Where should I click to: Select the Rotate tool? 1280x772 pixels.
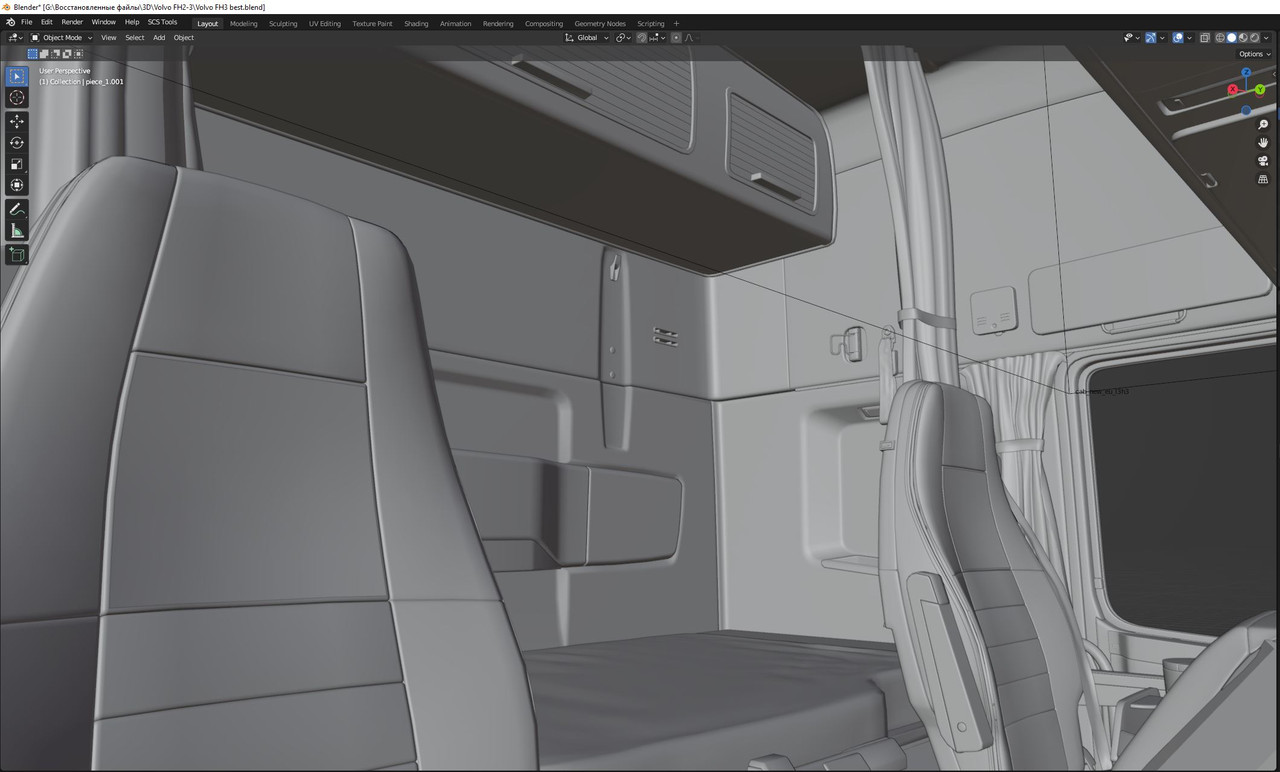(17, 143)
